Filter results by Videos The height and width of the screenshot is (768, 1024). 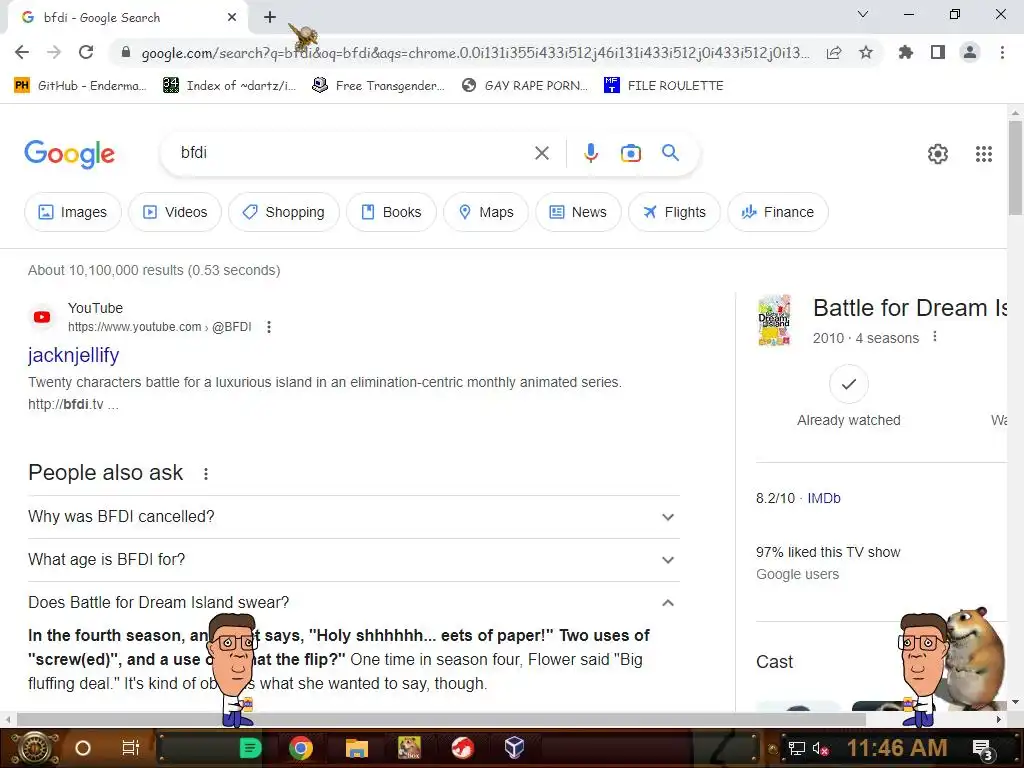[174, 212]
